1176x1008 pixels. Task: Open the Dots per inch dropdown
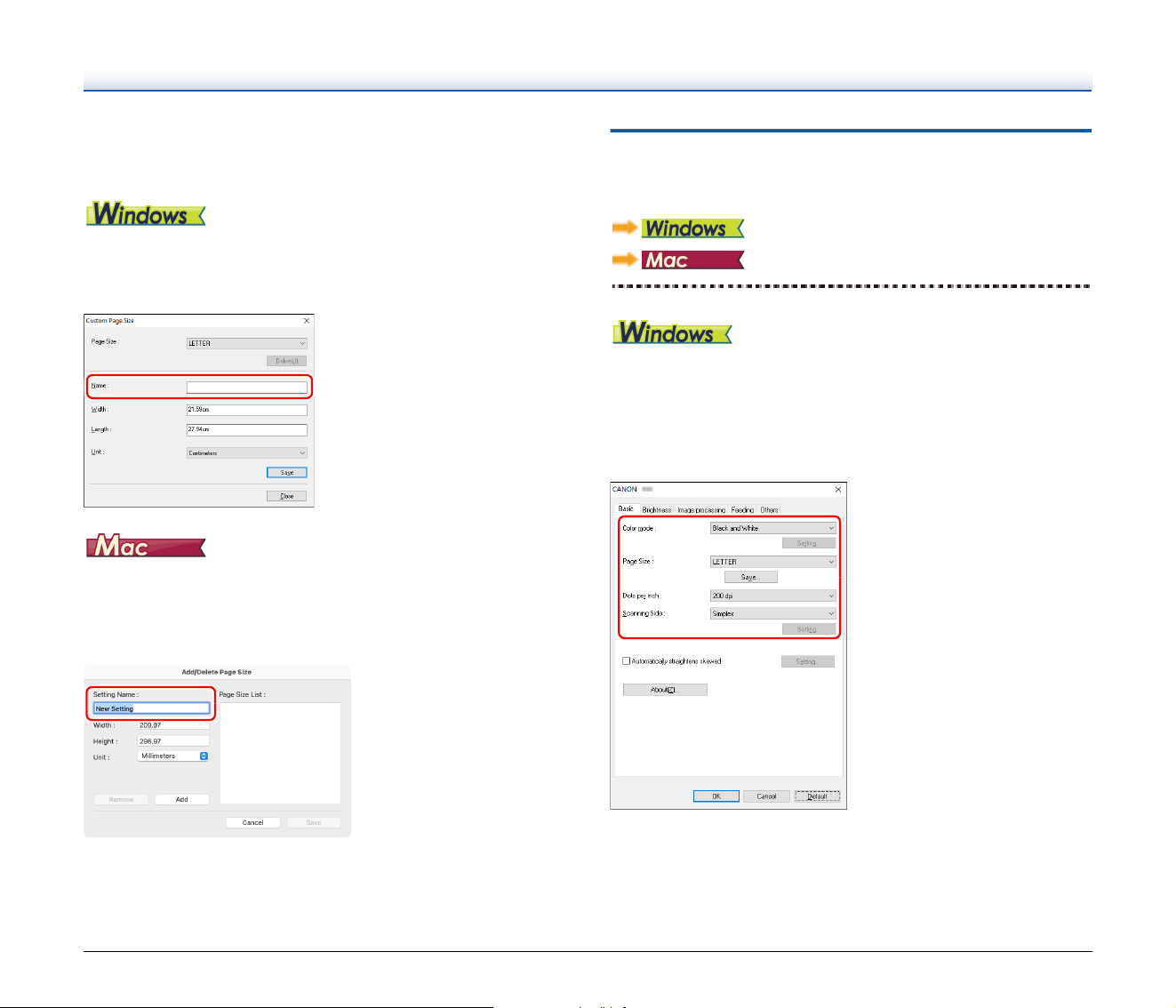tap(773, 596)
